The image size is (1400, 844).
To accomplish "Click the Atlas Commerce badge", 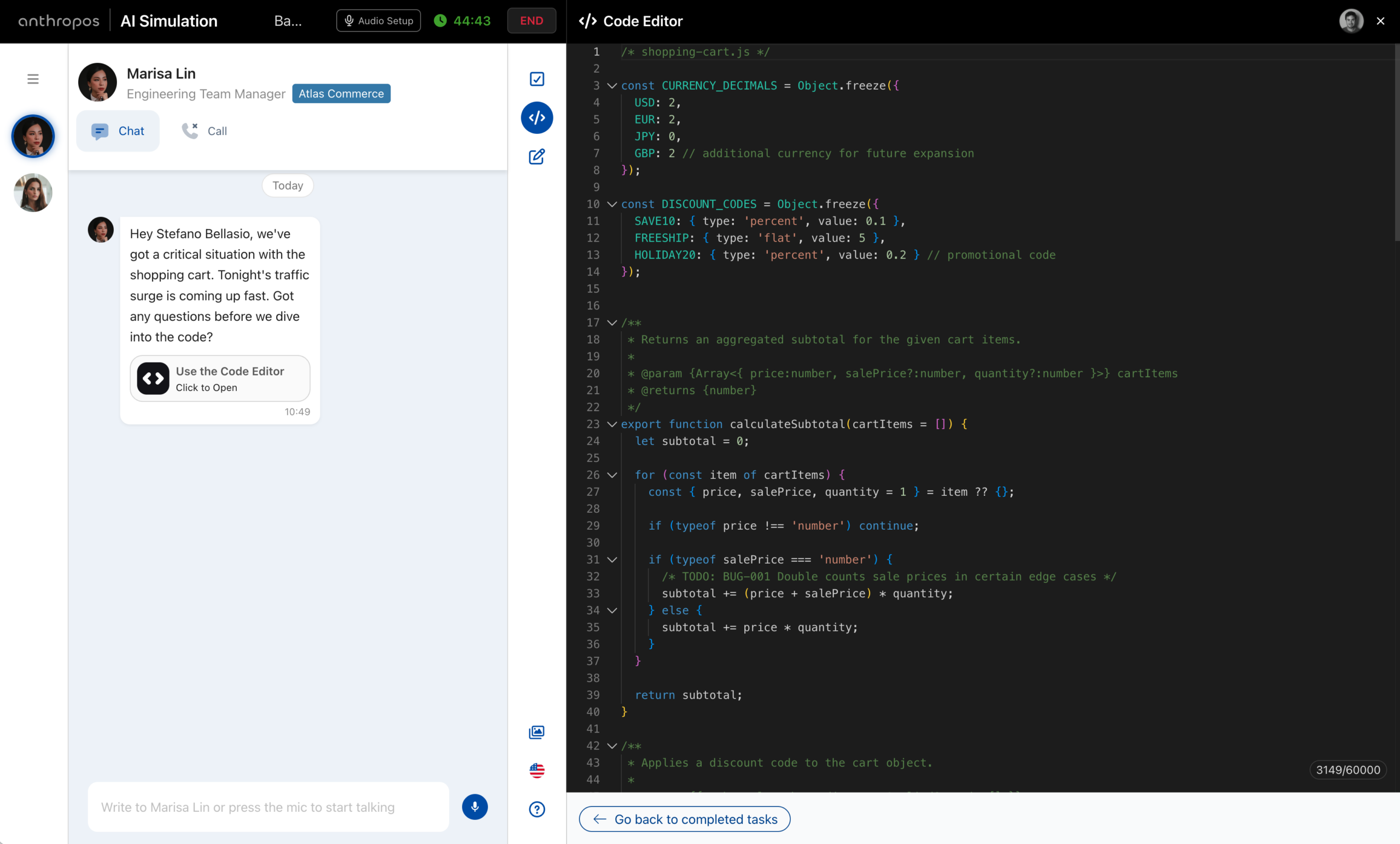I will click(341, 93).
